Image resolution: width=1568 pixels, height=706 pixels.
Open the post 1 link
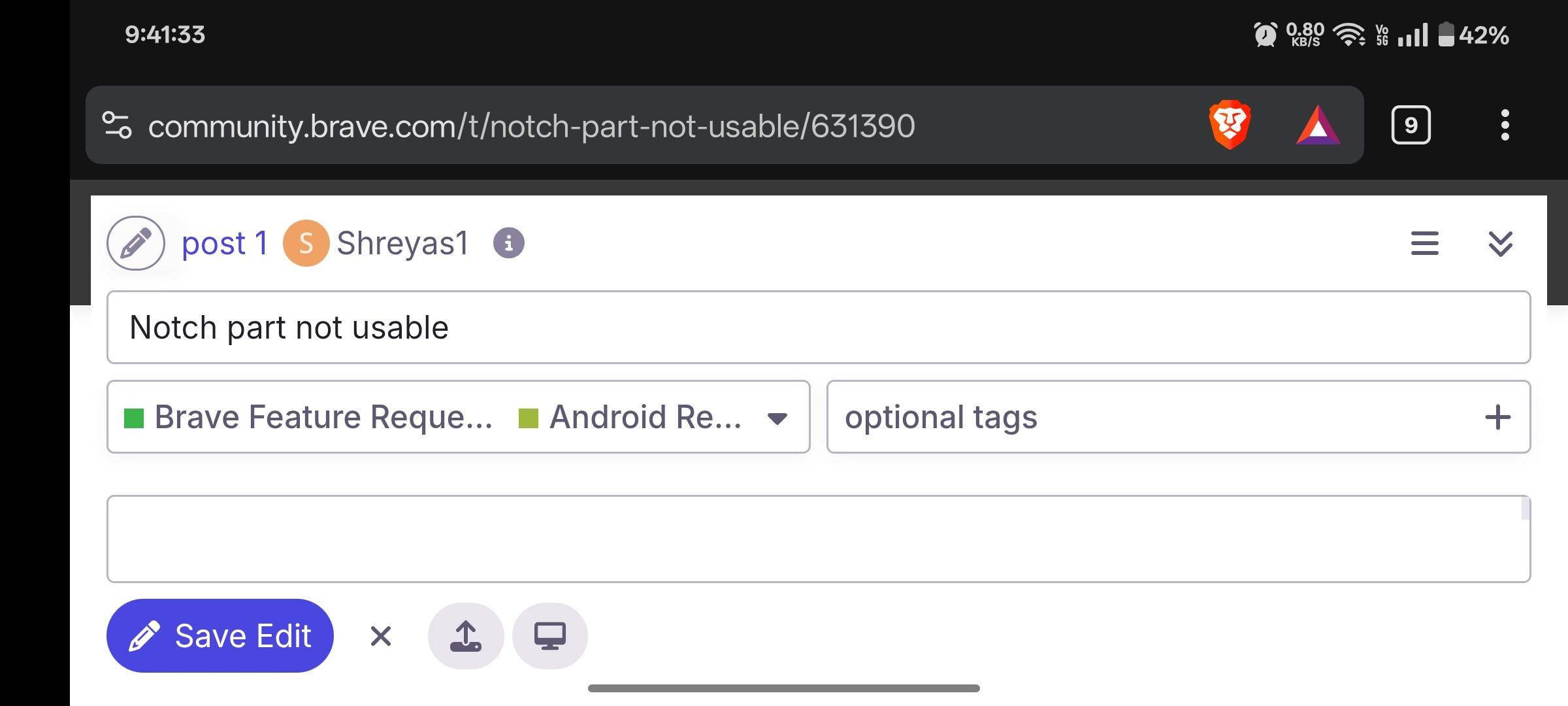pyautogui.click(x=225, y=243)
